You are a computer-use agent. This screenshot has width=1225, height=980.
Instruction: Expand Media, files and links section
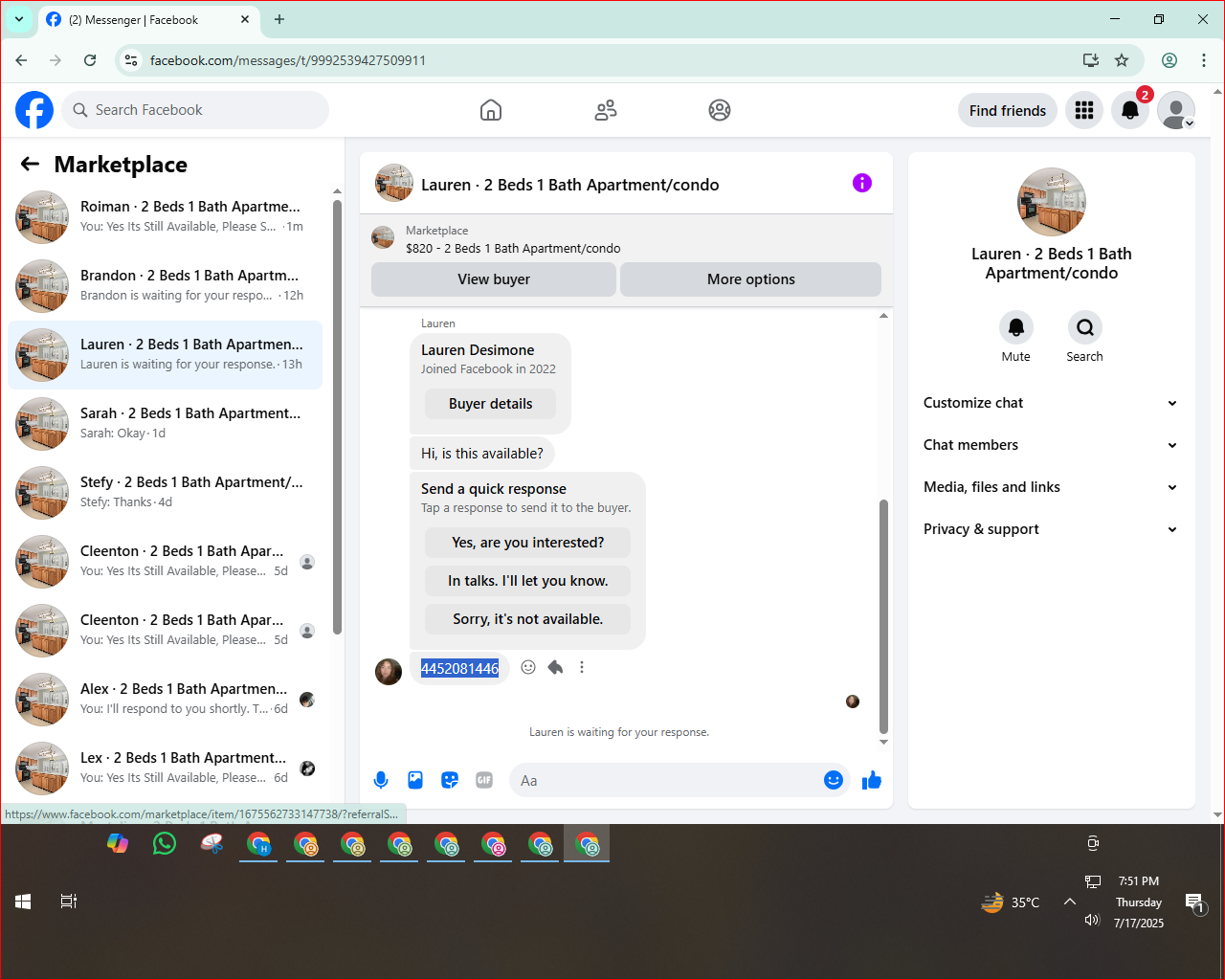click(1051, 487)
